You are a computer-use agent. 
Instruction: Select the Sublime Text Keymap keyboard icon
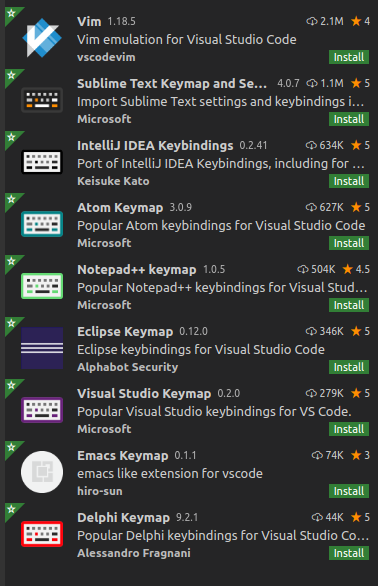point(42,100)
